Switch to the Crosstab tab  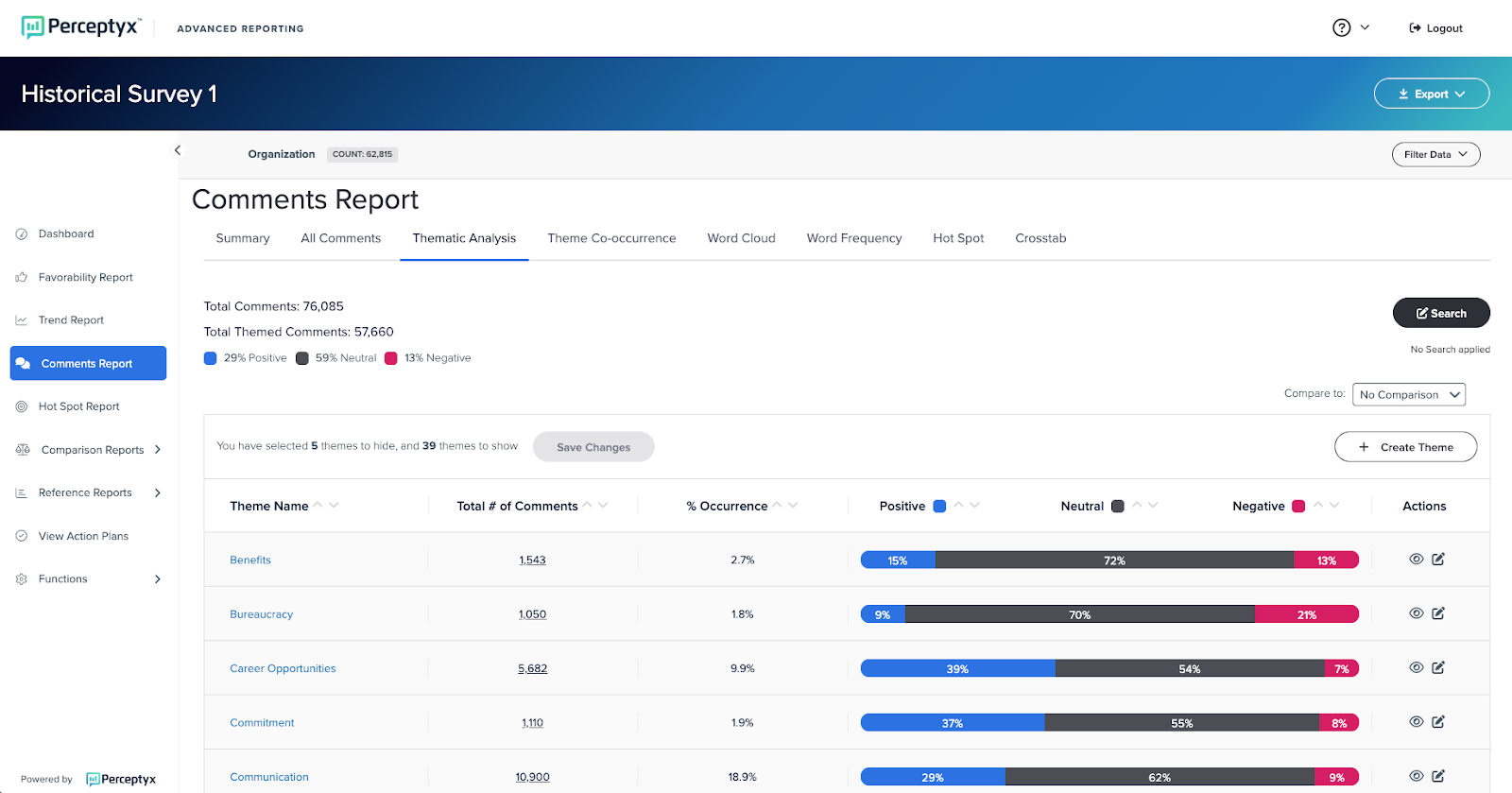click(1040, 238)
